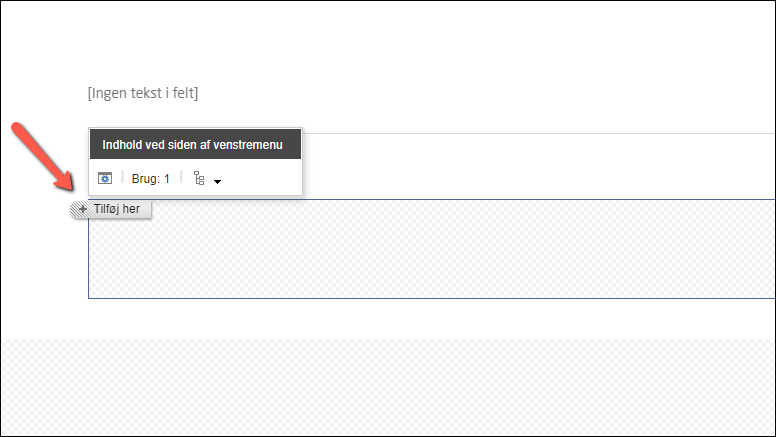This screenshot has height=437, width=776.
Task: Click the hatched grip left of the plus
Action: tap(74, 209)
